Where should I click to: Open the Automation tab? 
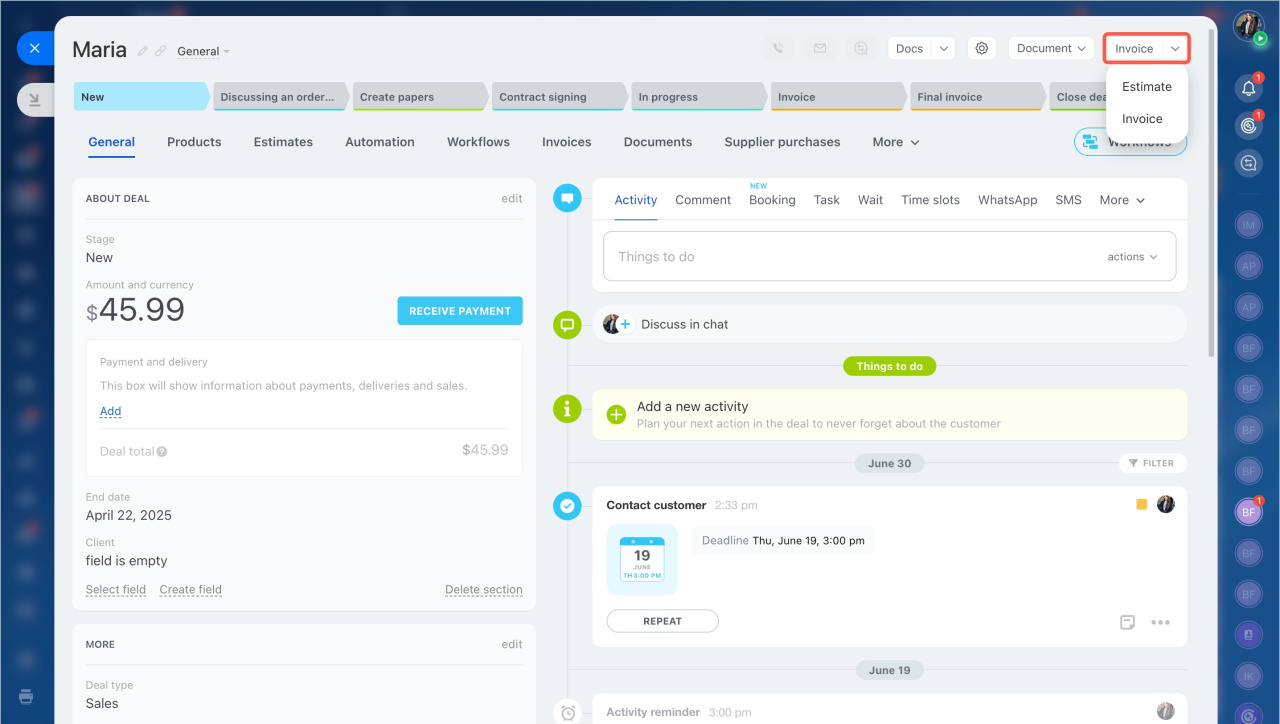pos(380,142)
